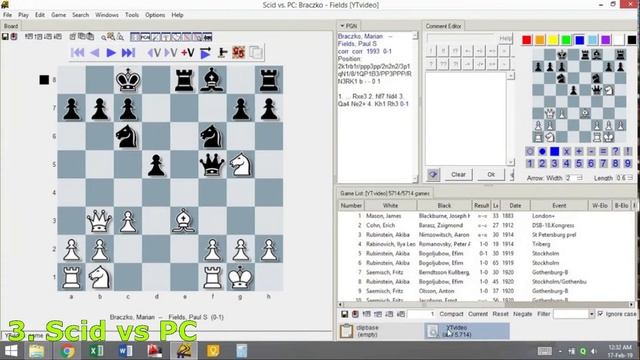
Task: Pick the green color swatch
Action: (x=566, y=40)
